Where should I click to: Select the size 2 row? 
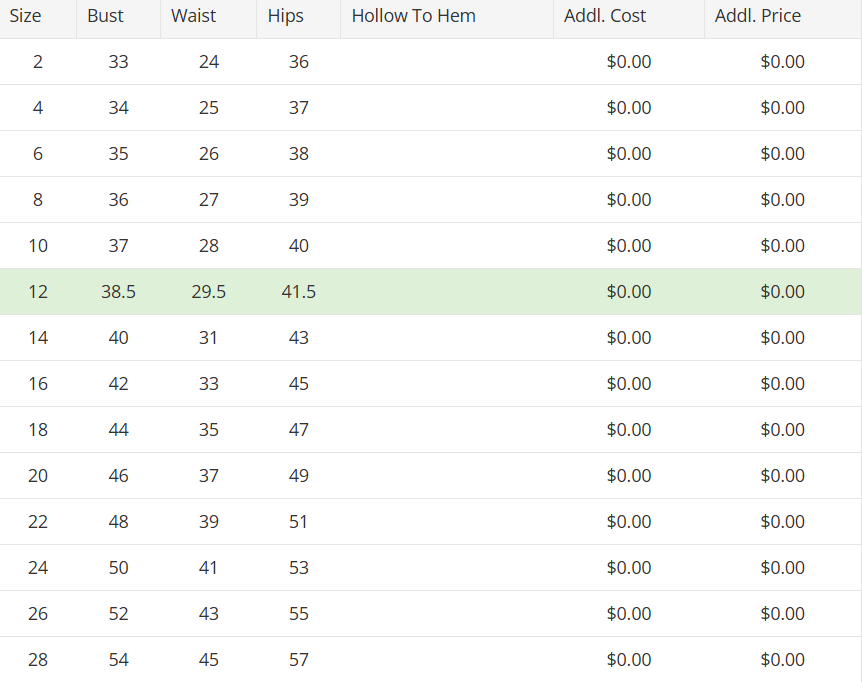pyautogui.click(x=430, y=62)
